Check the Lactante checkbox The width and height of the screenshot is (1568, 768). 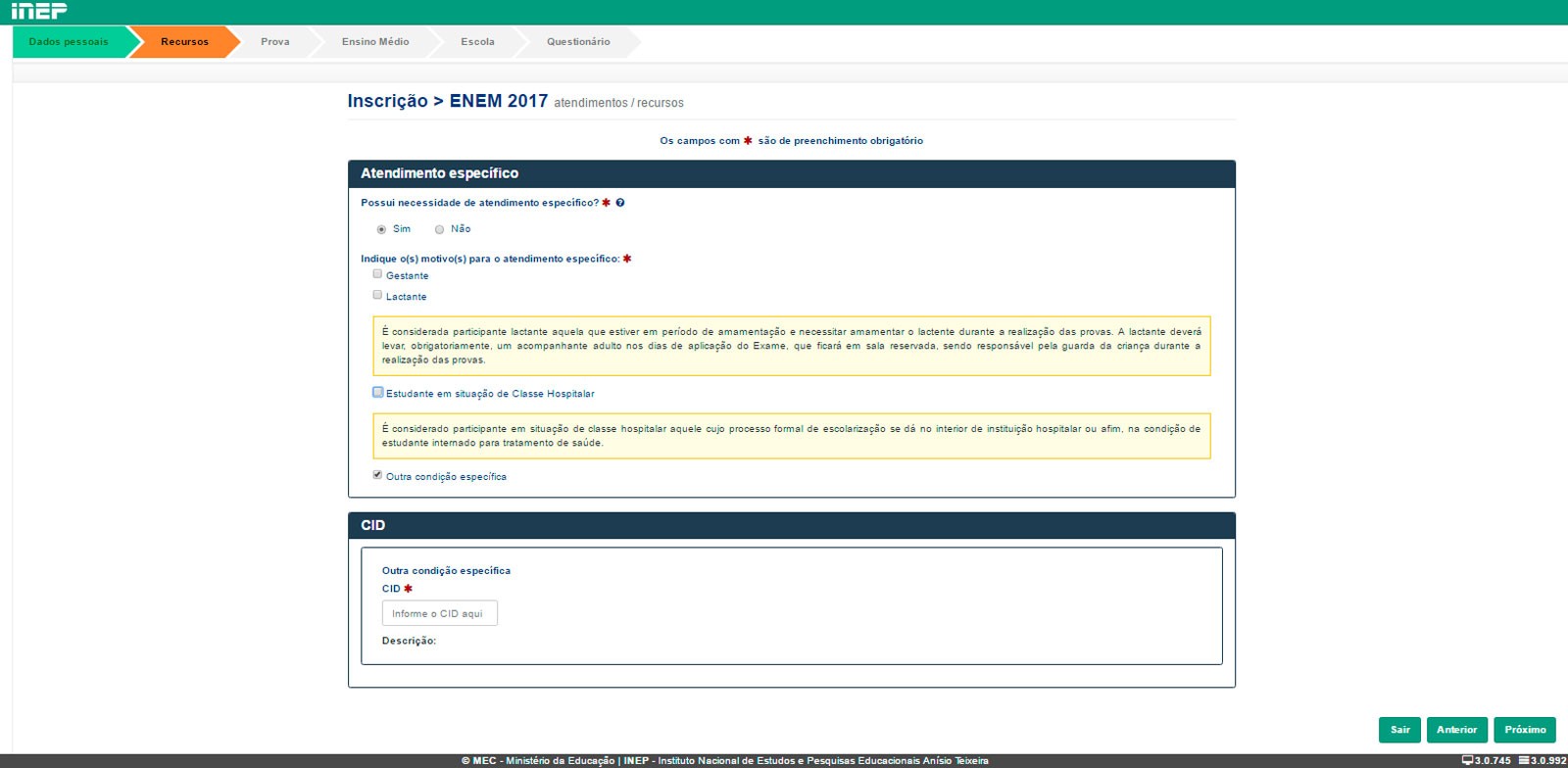coord(377,295)
